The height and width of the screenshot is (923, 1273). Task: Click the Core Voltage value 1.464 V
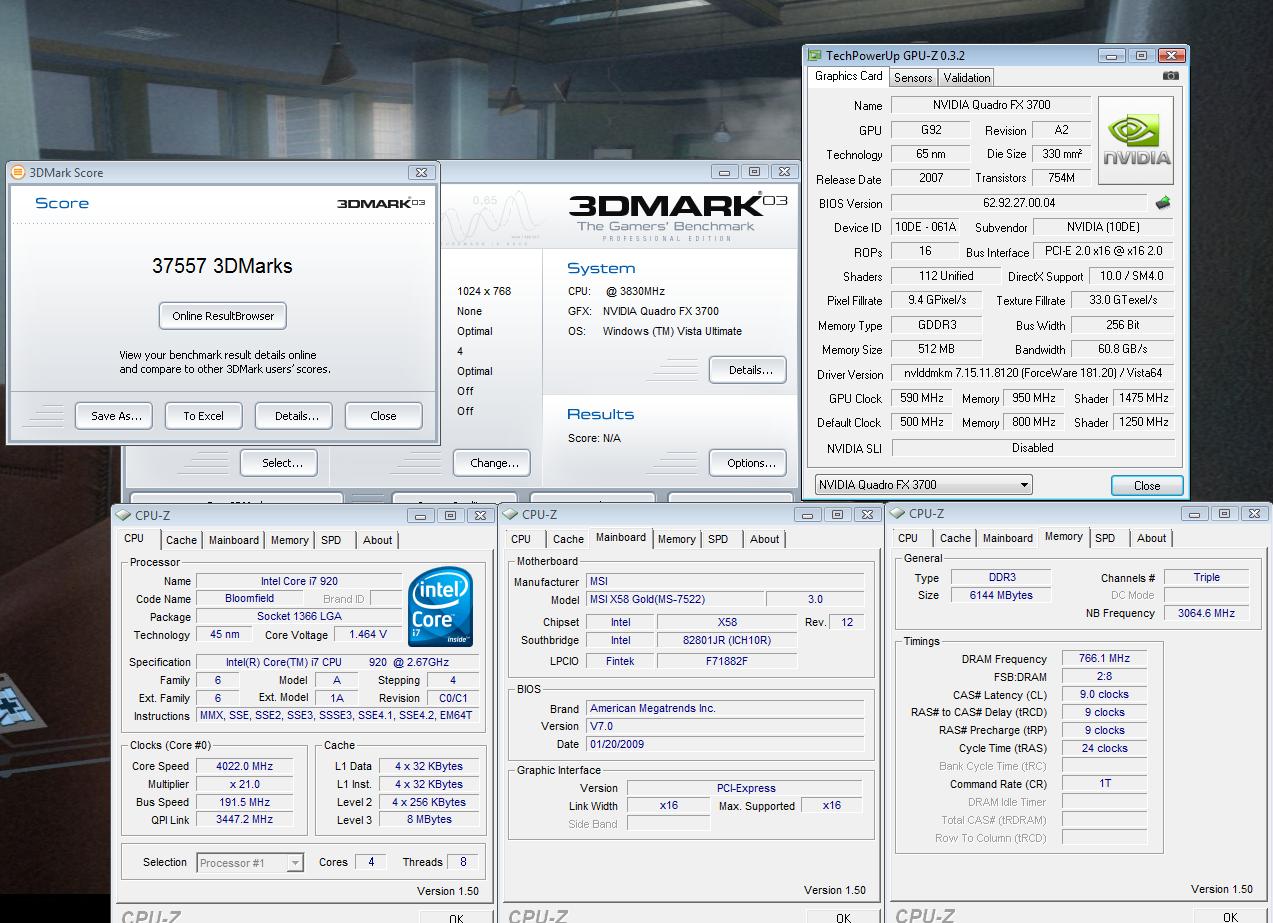pos(367,635)
